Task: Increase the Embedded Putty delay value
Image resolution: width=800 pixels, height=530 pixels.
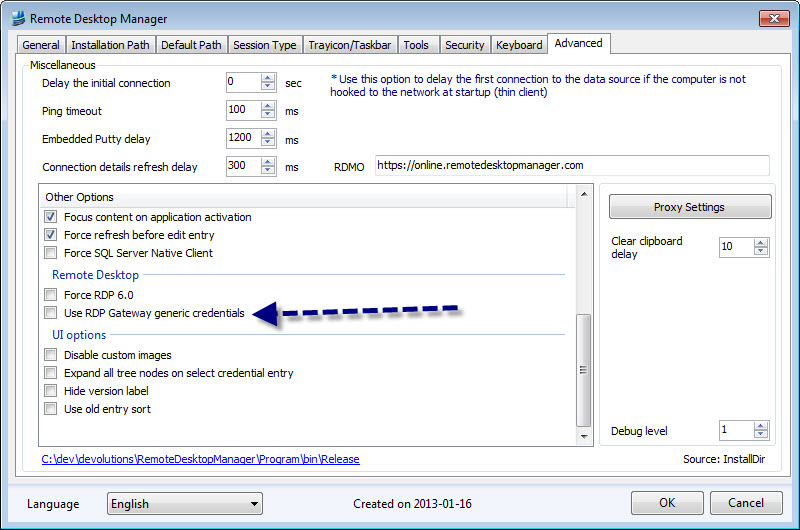Action: (268, 134)
